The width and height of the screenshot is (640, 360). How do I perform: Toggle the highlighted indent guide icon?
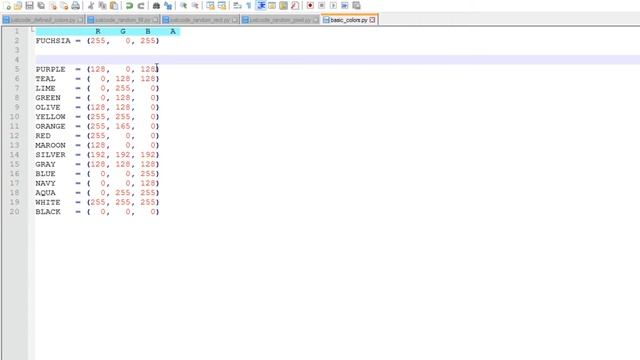pyautogui.click(x=260, y=6)
